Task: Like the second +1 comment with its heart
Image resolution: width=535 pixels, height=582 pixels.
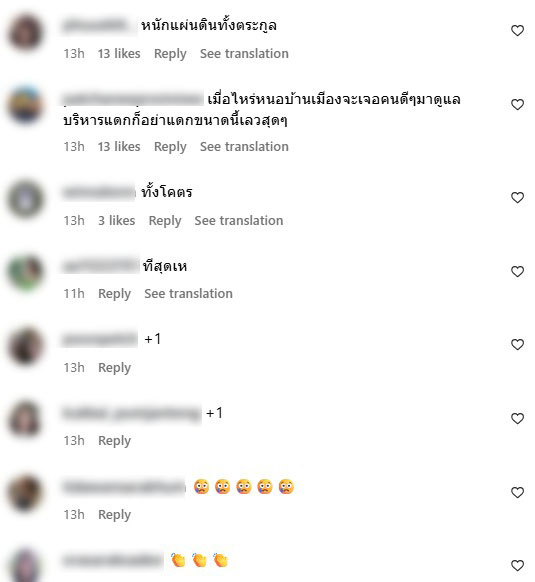Action: [517, 418]
